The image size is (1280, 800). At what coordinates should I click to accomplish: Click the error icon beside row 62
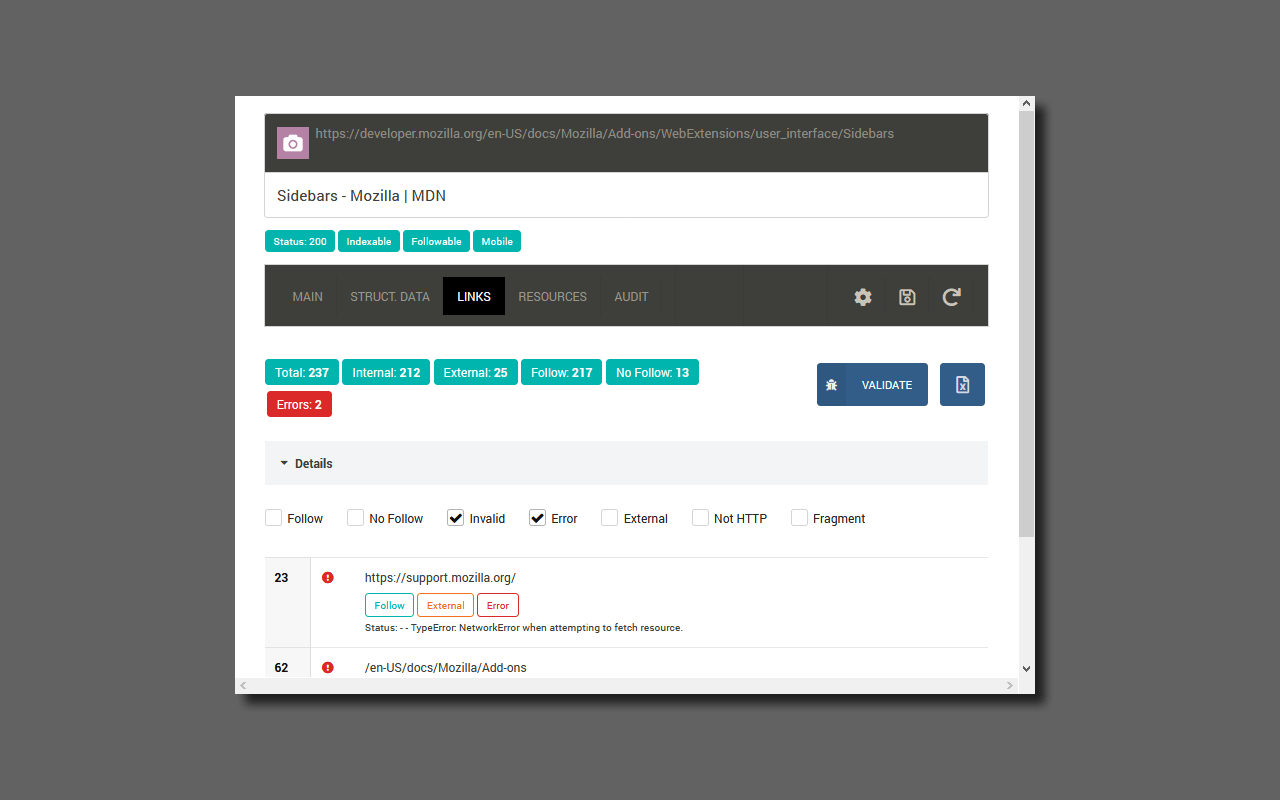[x=328, y=668]
